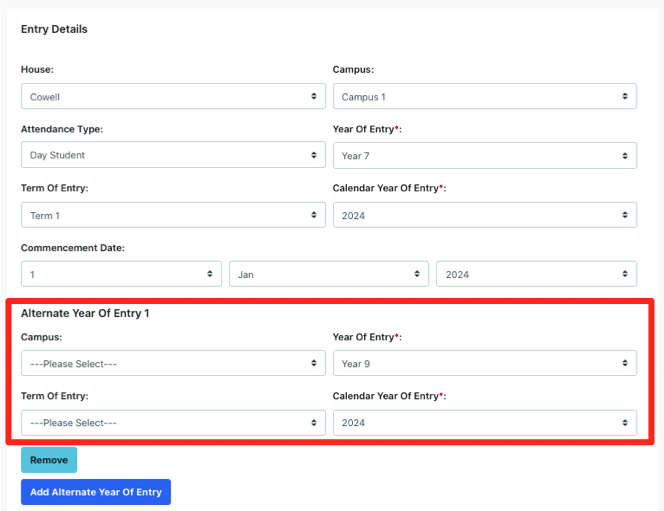Viewport: 664px width, 511px height.
Task: Click the arrow icon on the commencement year dropdown
Action: pos(625,274)
